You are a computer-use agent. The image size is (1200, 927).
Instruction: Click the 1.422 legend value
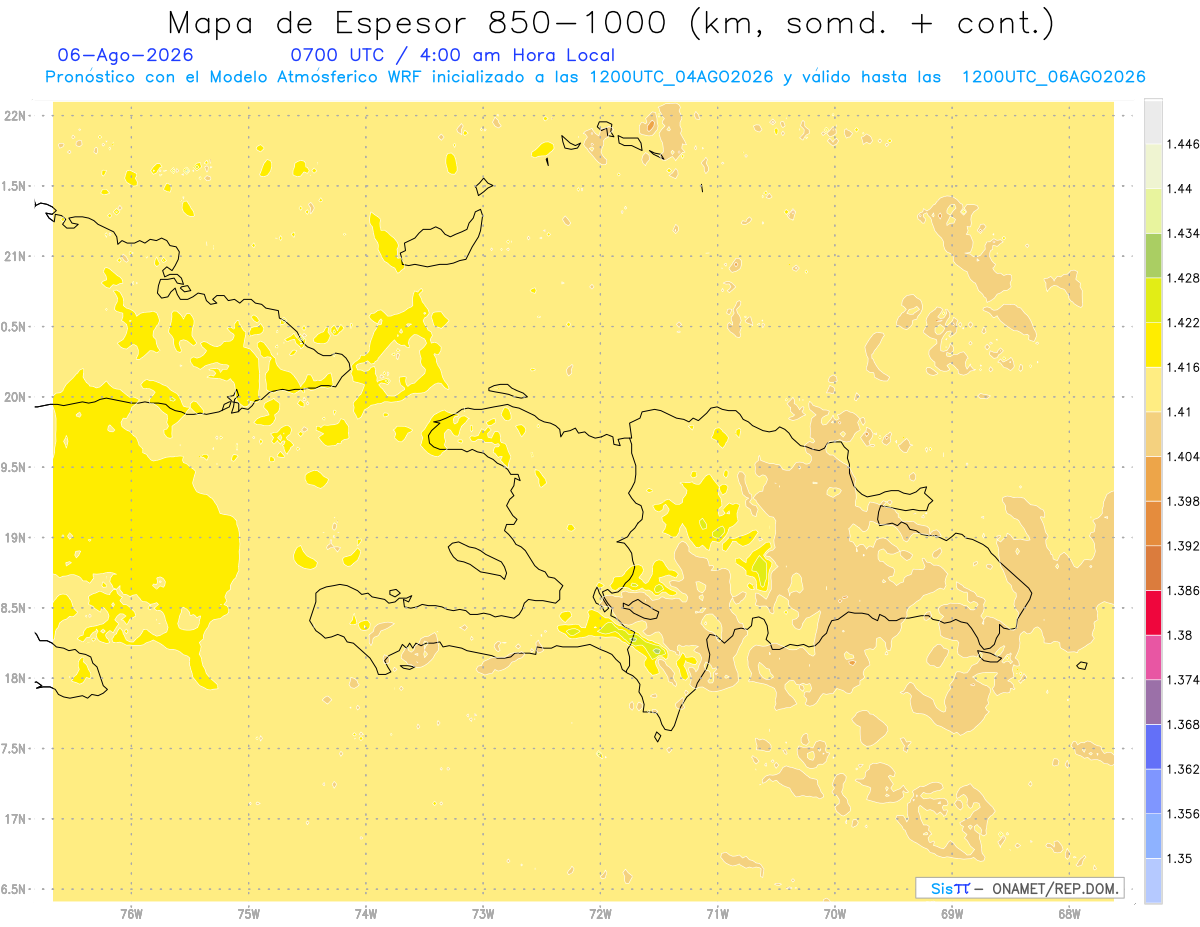(1183, 322)
